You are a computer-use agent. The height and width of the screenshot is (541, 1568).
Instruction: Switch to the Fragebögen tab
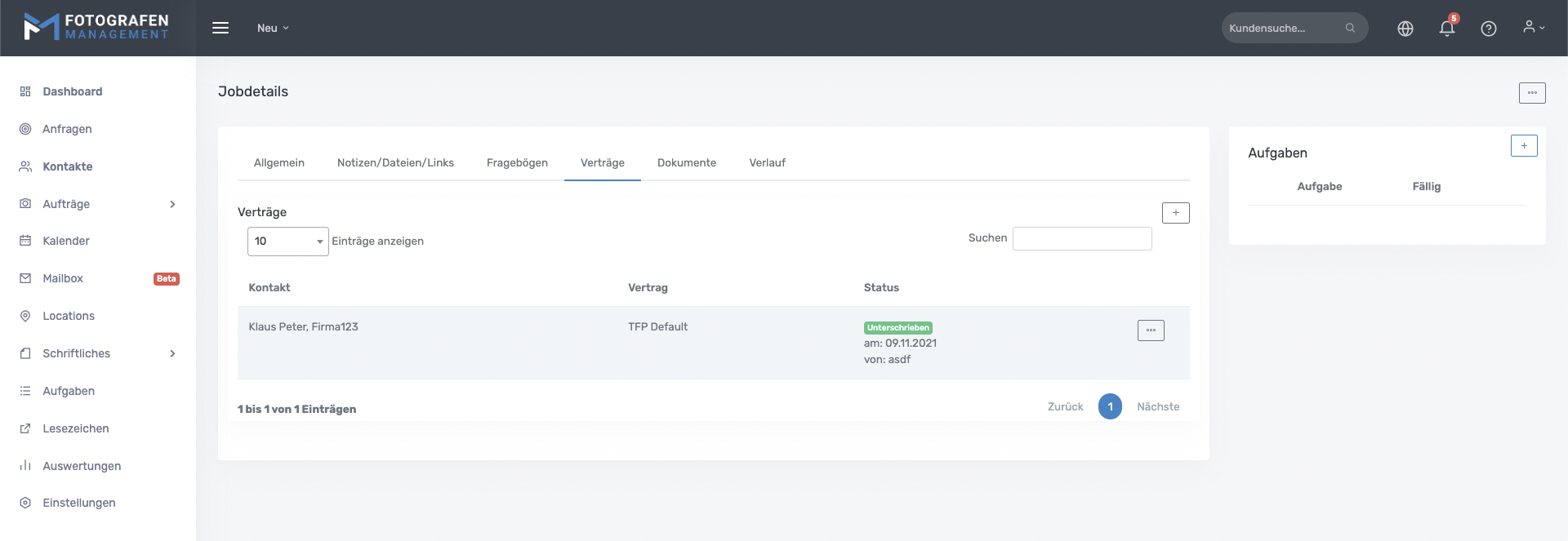click(517, 163)
